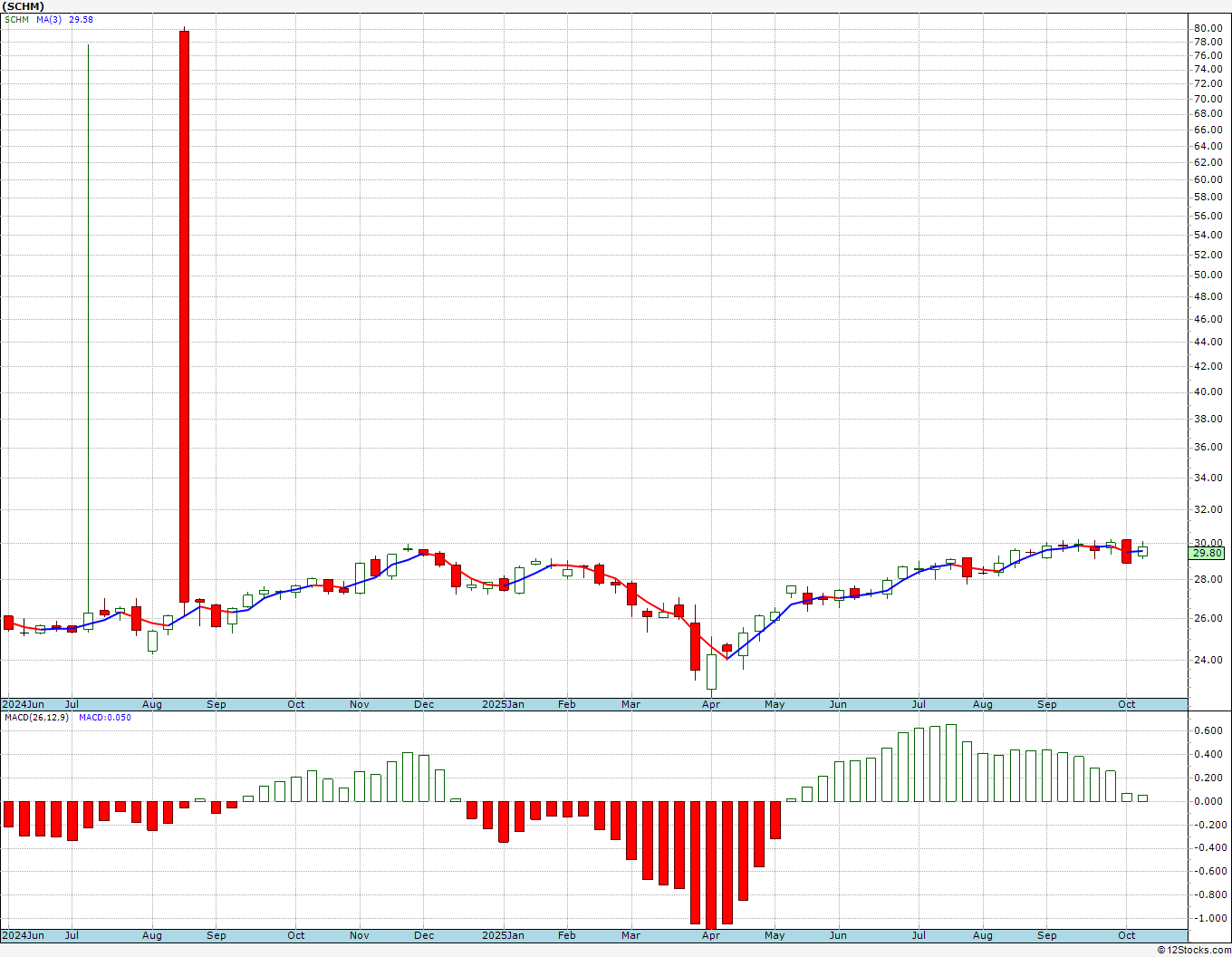
Task: Select the SCHM legend label
Action: click(17, 20)
